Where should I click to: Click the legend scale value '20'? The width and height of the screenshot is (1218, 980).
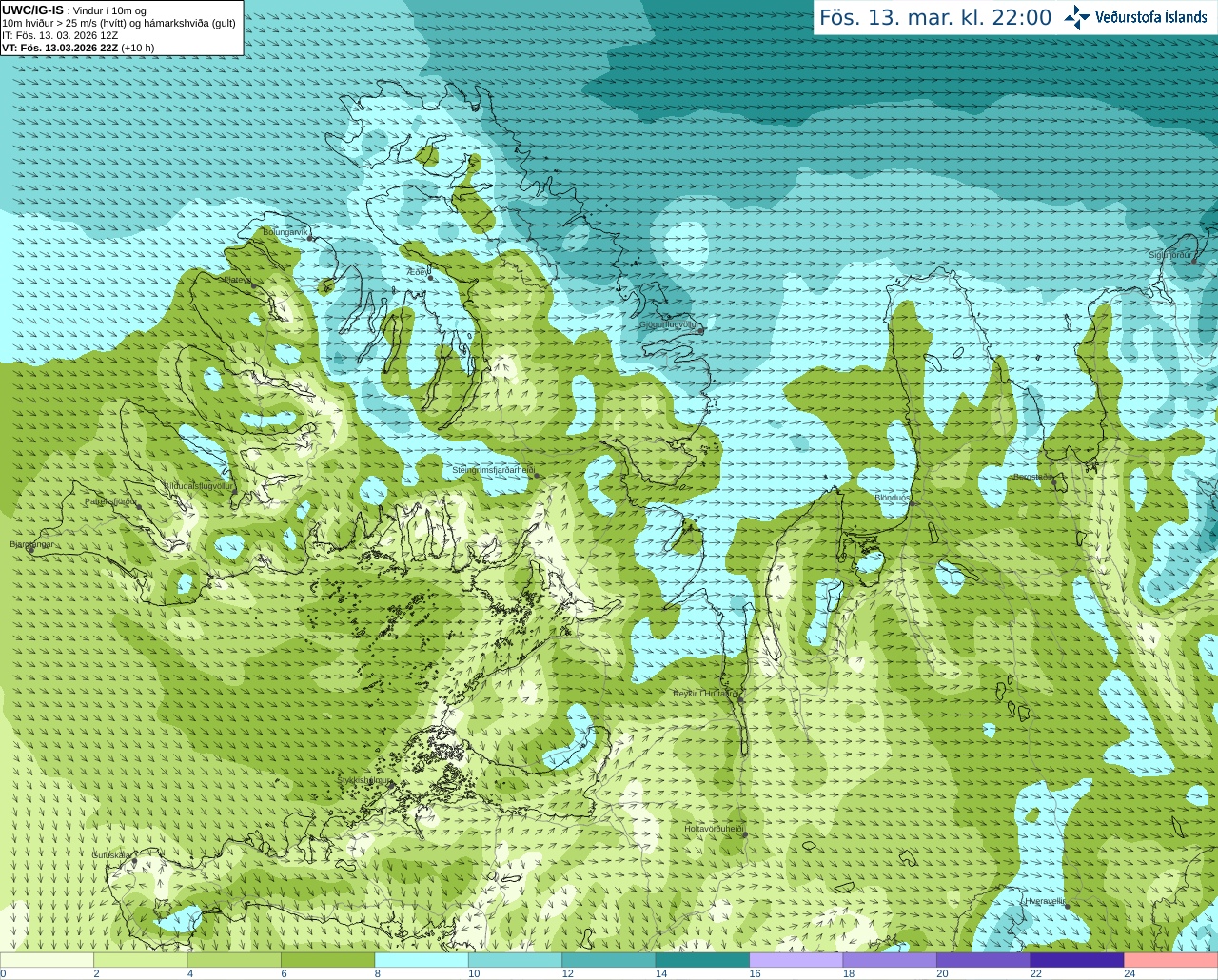pos(942,973)
